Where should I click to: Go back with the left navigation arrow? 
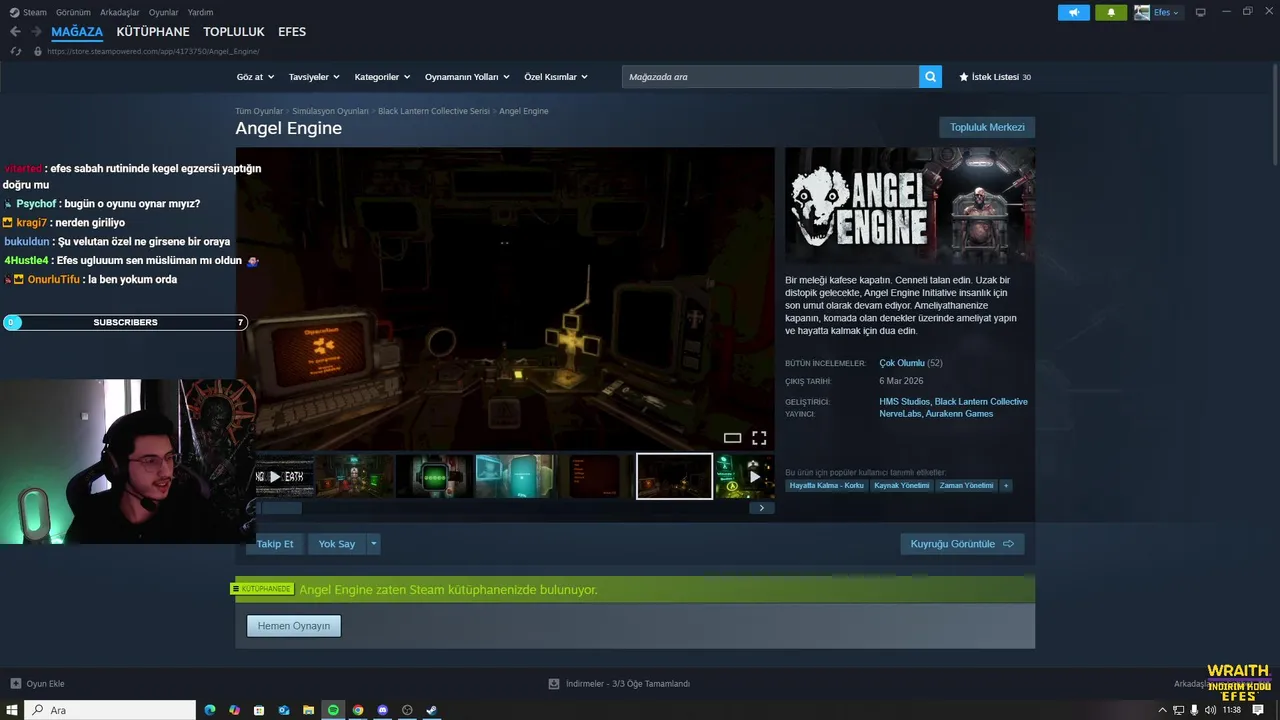(15, 32)
